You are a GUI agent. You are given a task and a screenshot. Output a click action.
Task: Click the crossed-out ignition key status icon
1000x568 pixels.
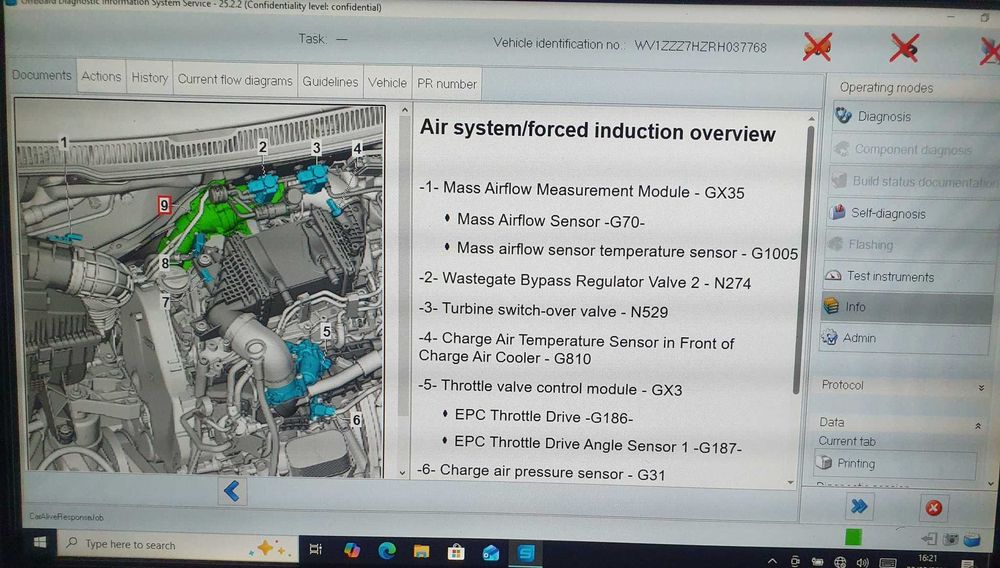tap(904, 47)
